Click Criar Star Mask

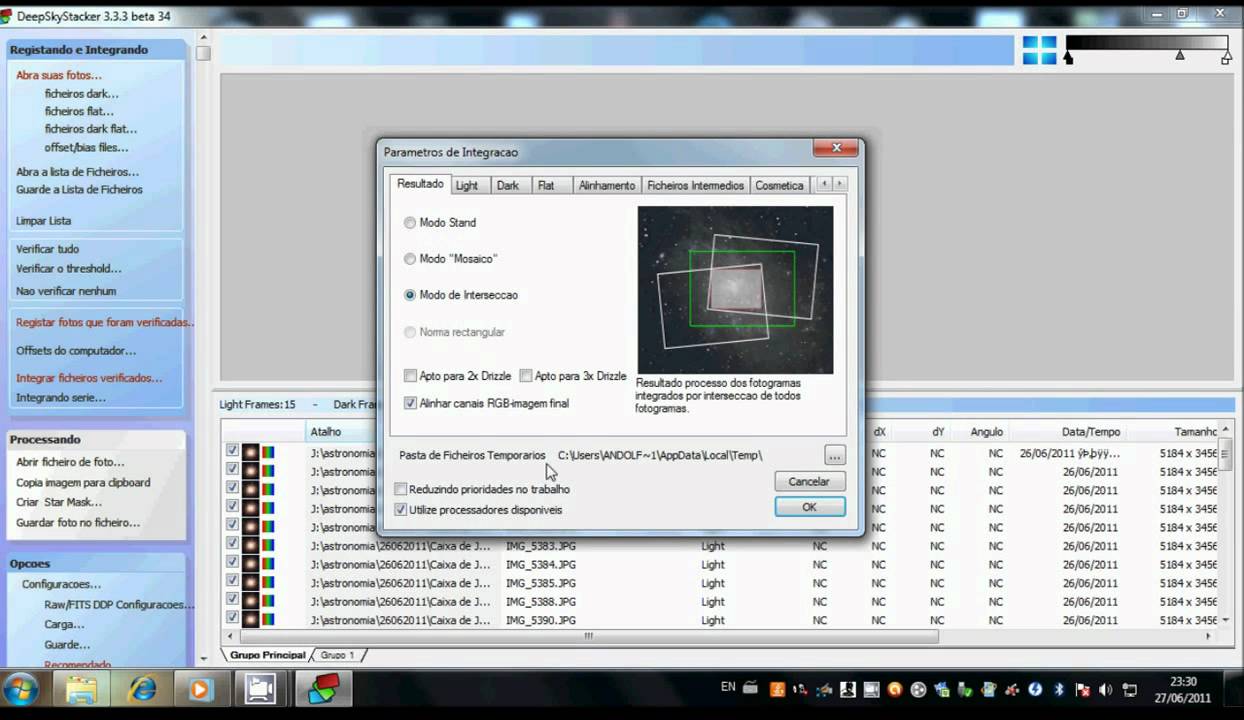click(x=59, y=502)
